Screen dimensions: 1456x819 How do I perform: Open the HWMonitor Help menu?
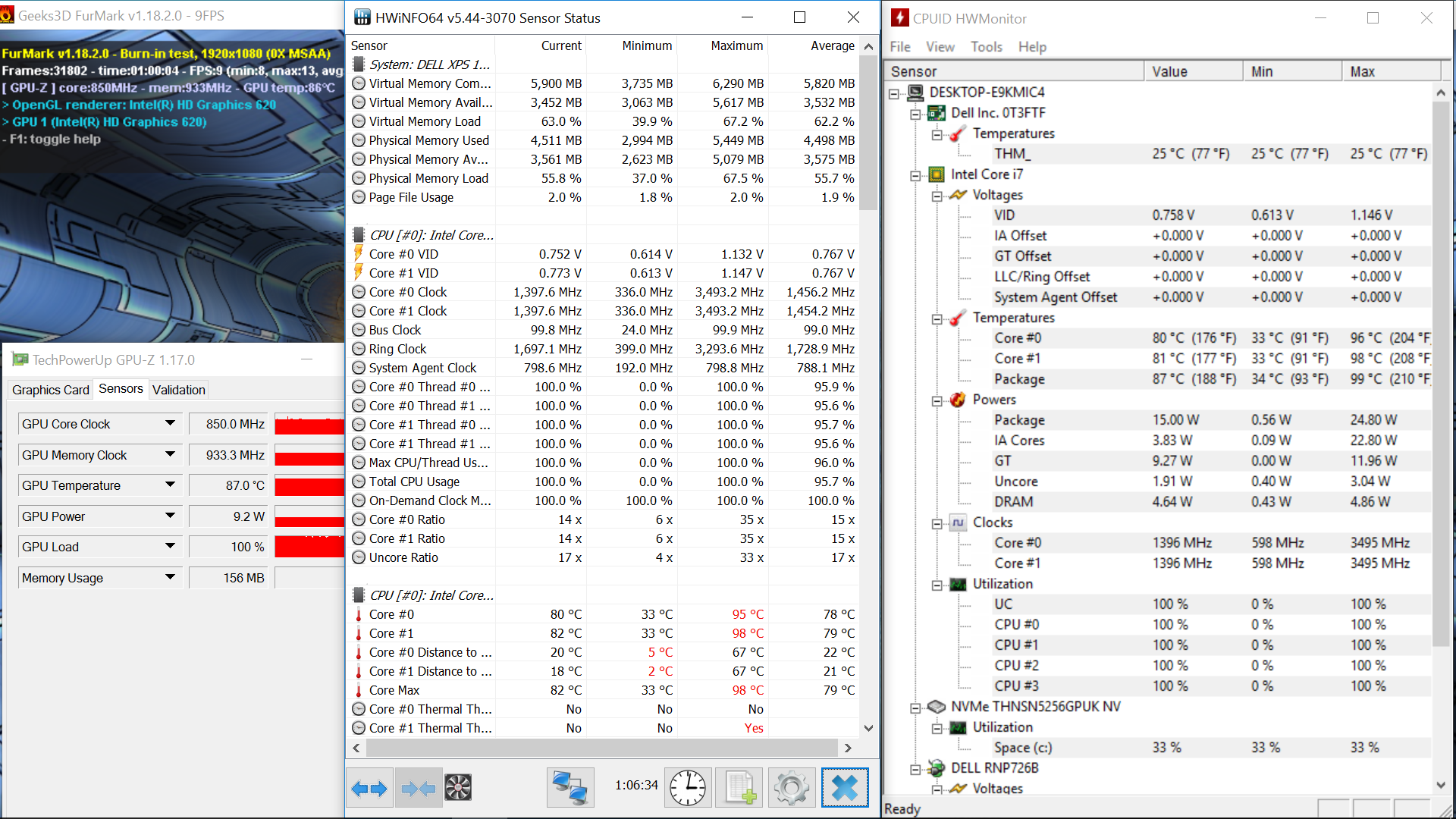1032,47
